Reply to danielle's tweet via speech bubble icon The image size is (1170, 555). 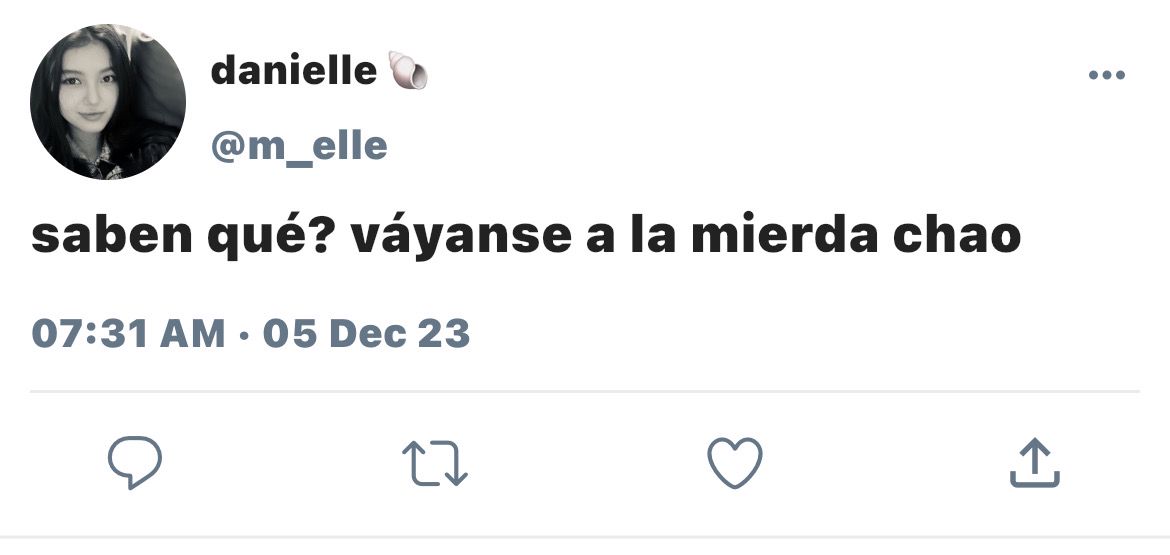coord(134,462)
